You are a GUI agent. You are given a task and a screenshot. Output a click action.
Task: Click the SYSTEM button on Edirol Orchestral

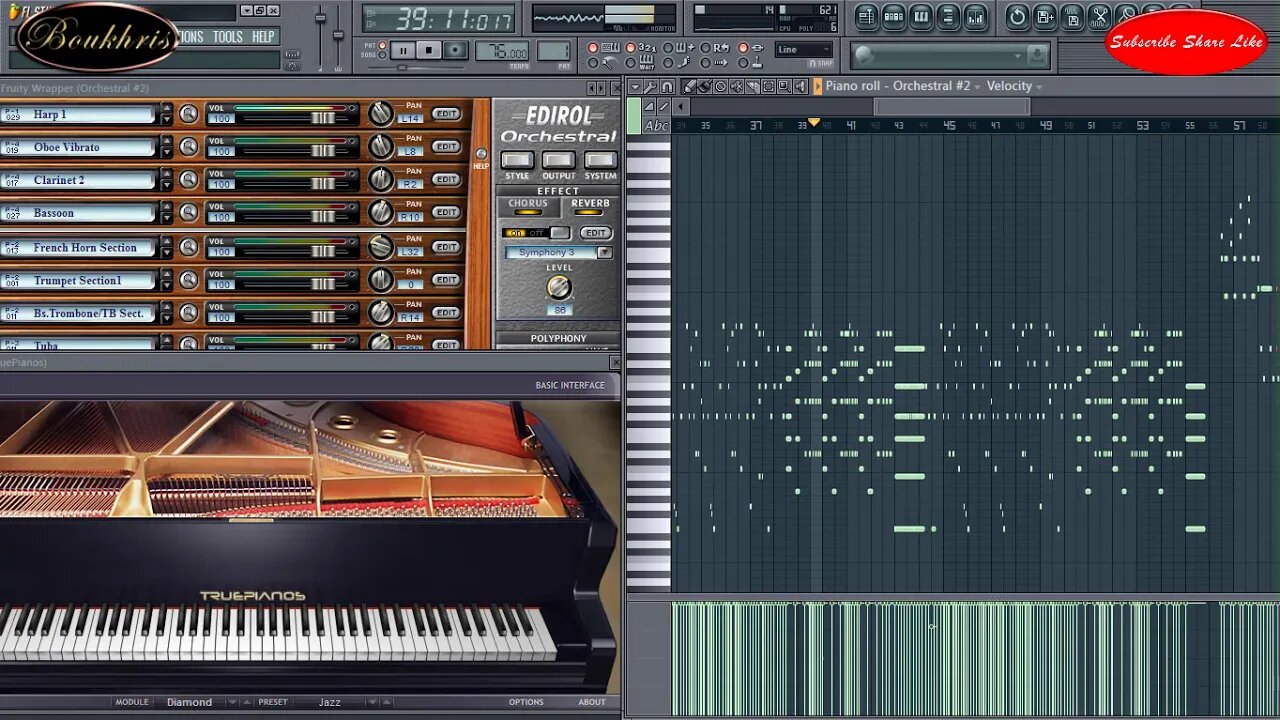[x=600, y=160]
